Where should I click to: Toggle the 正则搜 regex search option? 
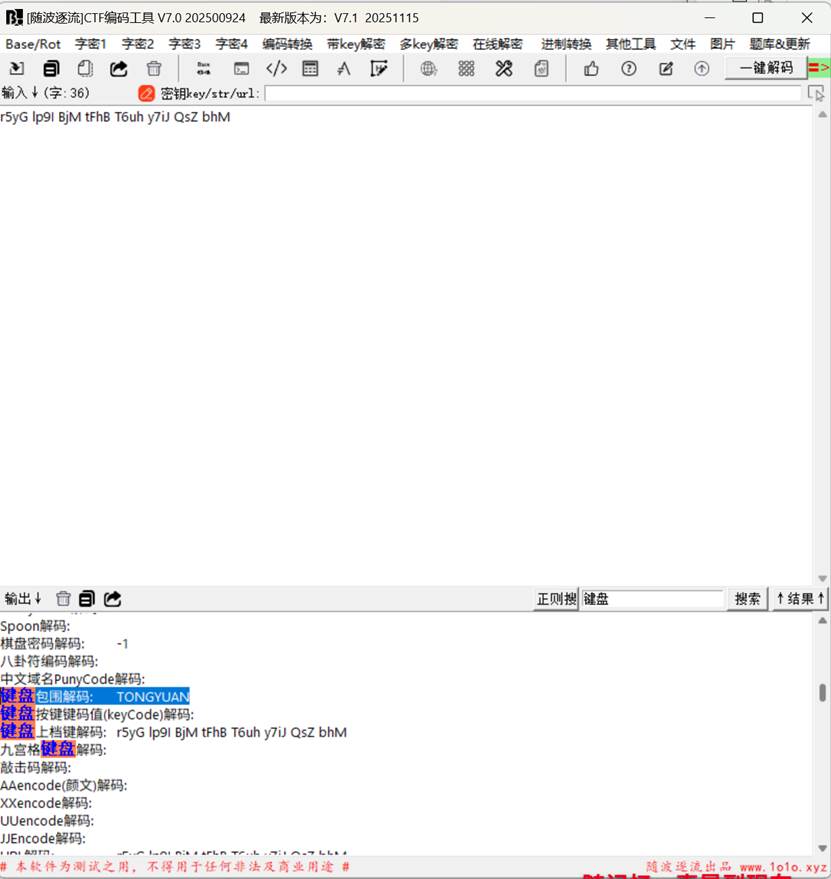tap(556, 598)
